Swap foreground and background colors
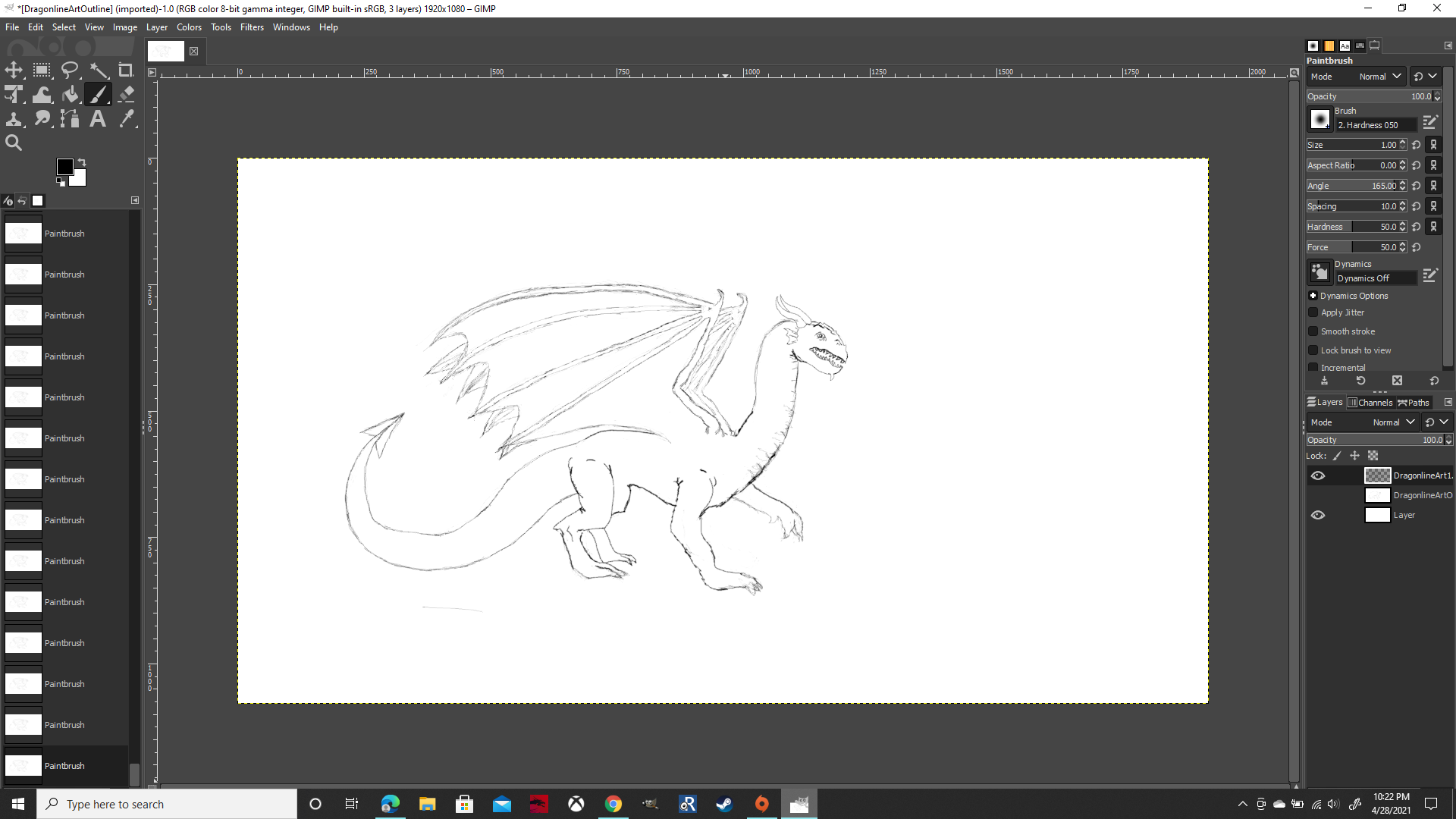 pos(82,162)
